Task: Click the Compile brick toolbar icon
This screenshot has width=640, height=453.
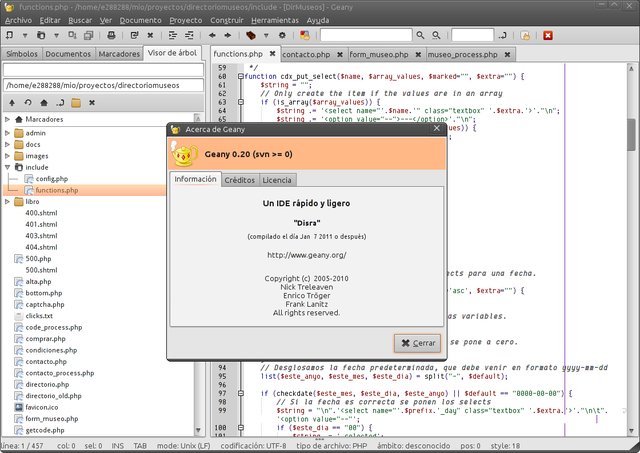Action: [x=251, y=36]
